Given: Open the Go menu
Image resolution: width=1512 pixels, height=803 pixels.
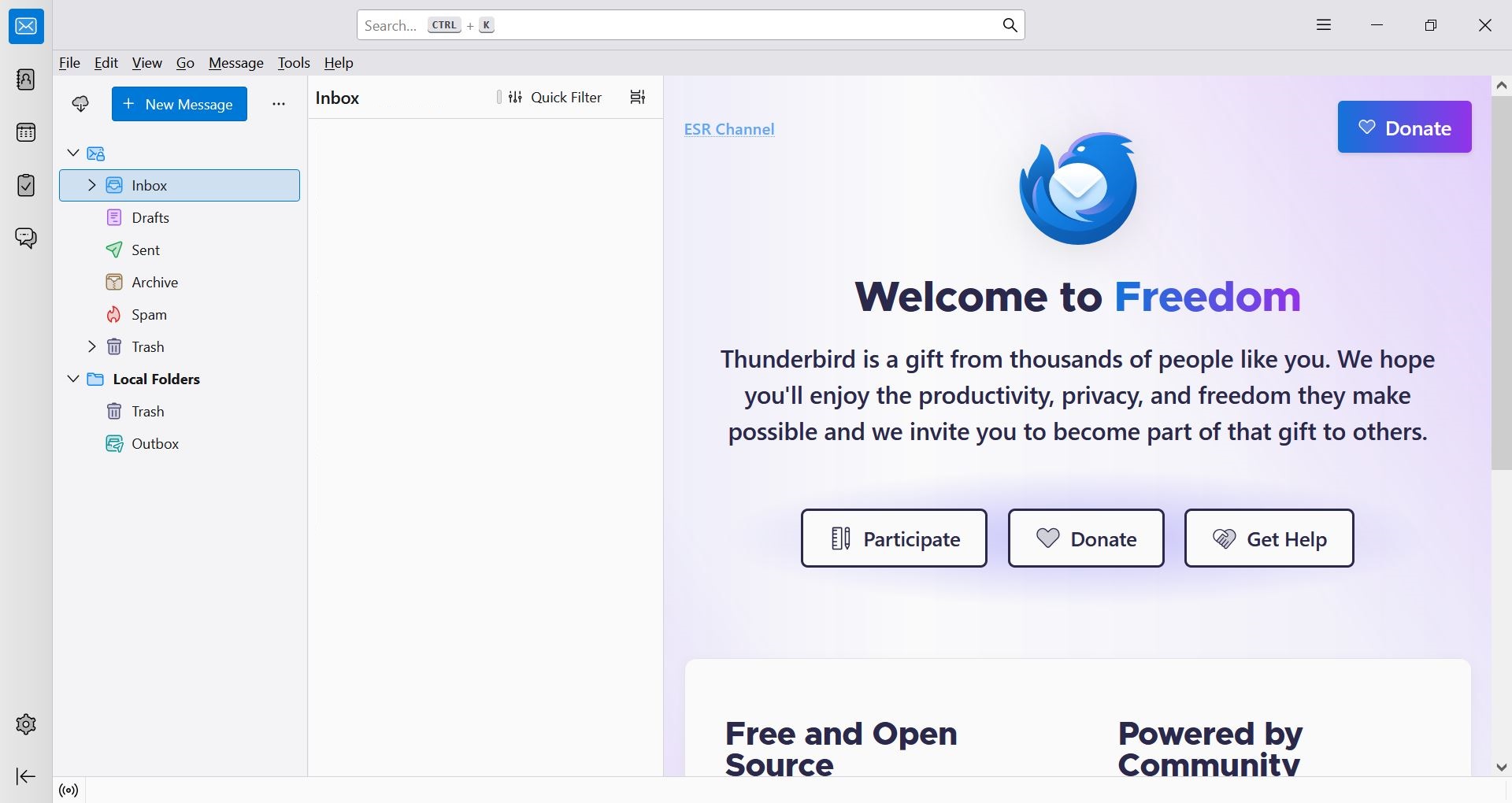Looking at the screenshot, I should [x=185, y=63].
